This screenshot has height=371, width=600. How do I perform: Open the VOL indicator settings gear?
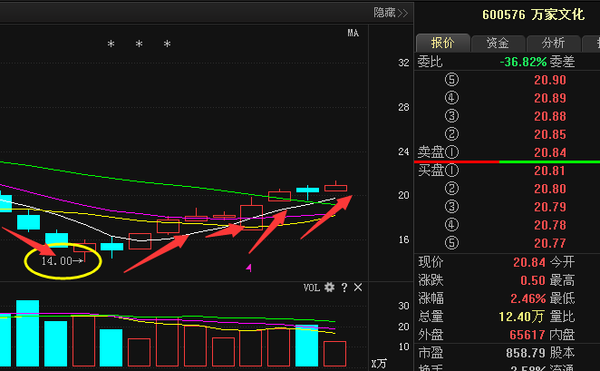[x=329, y=287]
